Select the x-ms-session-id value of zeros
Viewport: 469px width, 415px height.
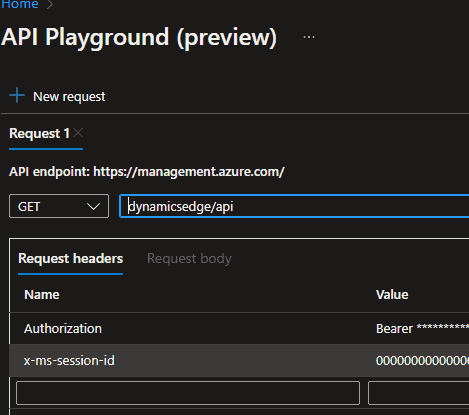point(422,361)
